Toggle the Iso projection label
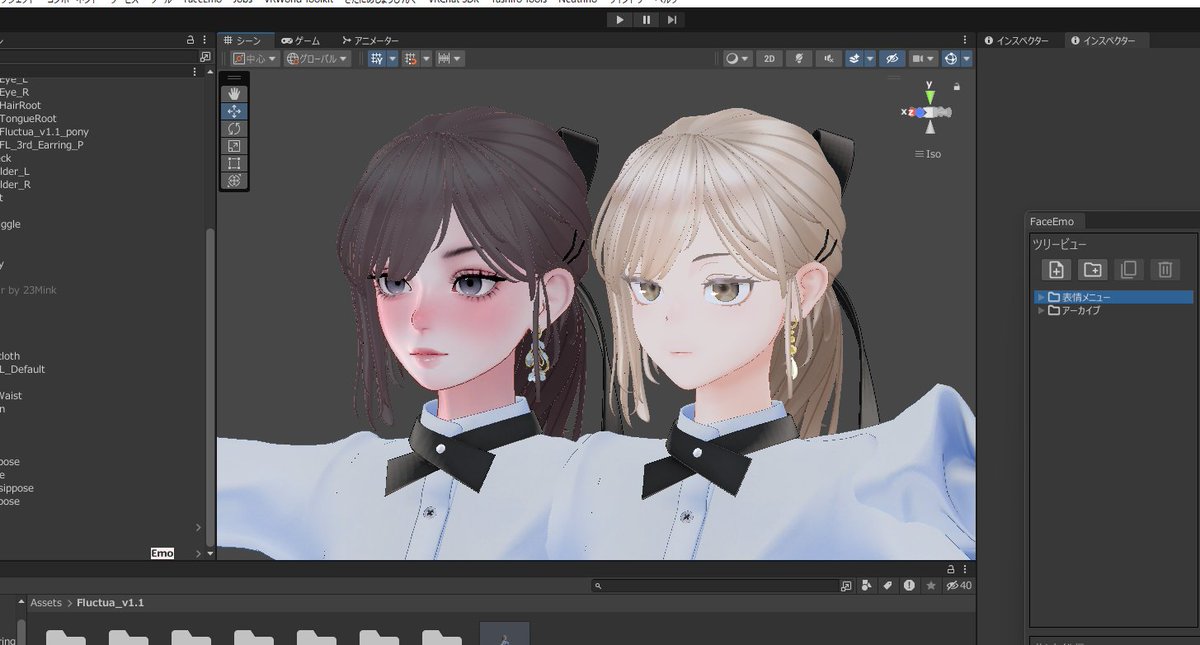Image resolution: width=1200 pixels, height=645 pixels. 927,154
